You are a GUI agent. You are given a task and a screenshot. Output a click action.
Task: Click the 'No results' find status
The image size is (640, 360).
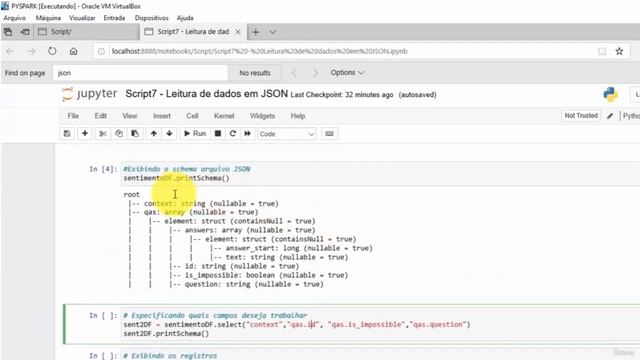pyautogui.click(x=255, y=73)
